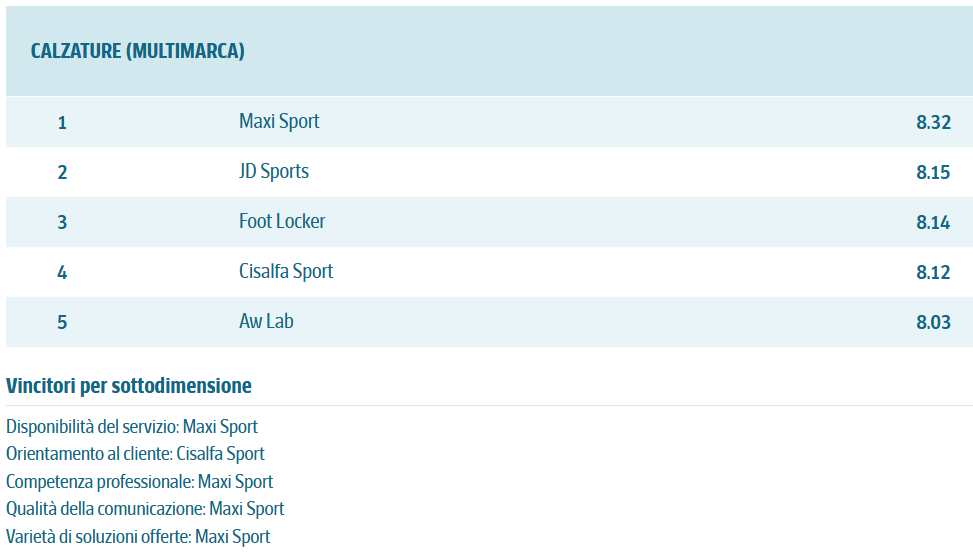Select the Maxi Sport row name

(x=279, y=121)
